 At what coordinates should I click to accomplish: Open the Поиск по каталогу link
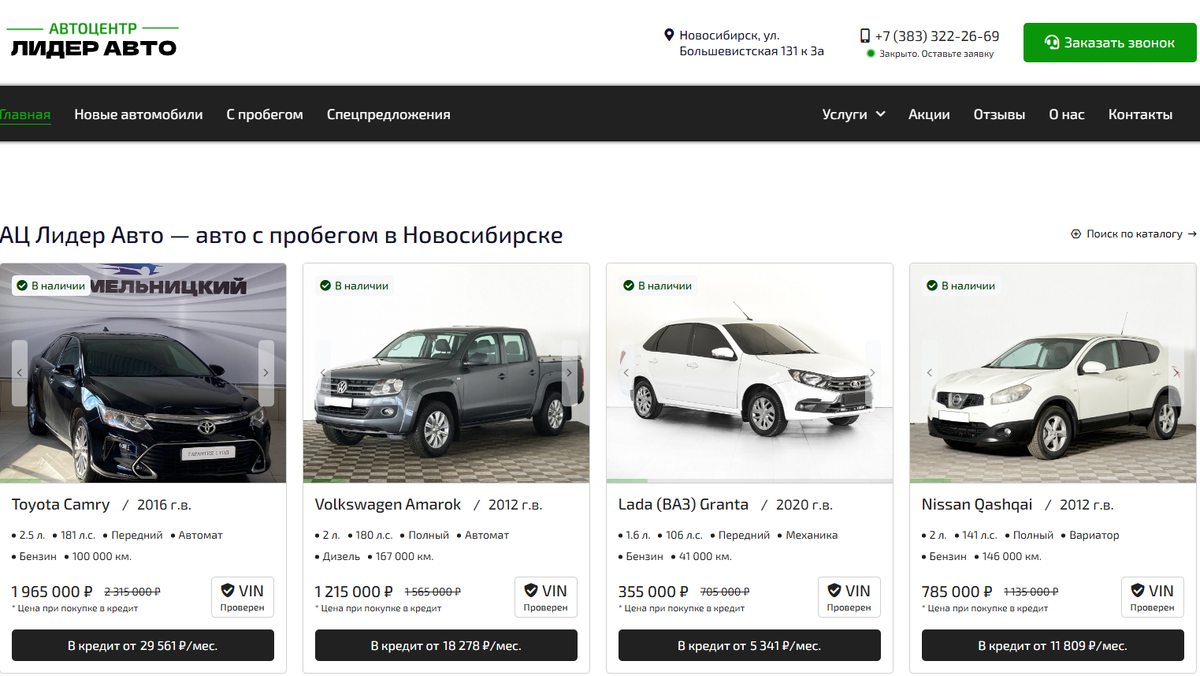tap(1134, 234)
